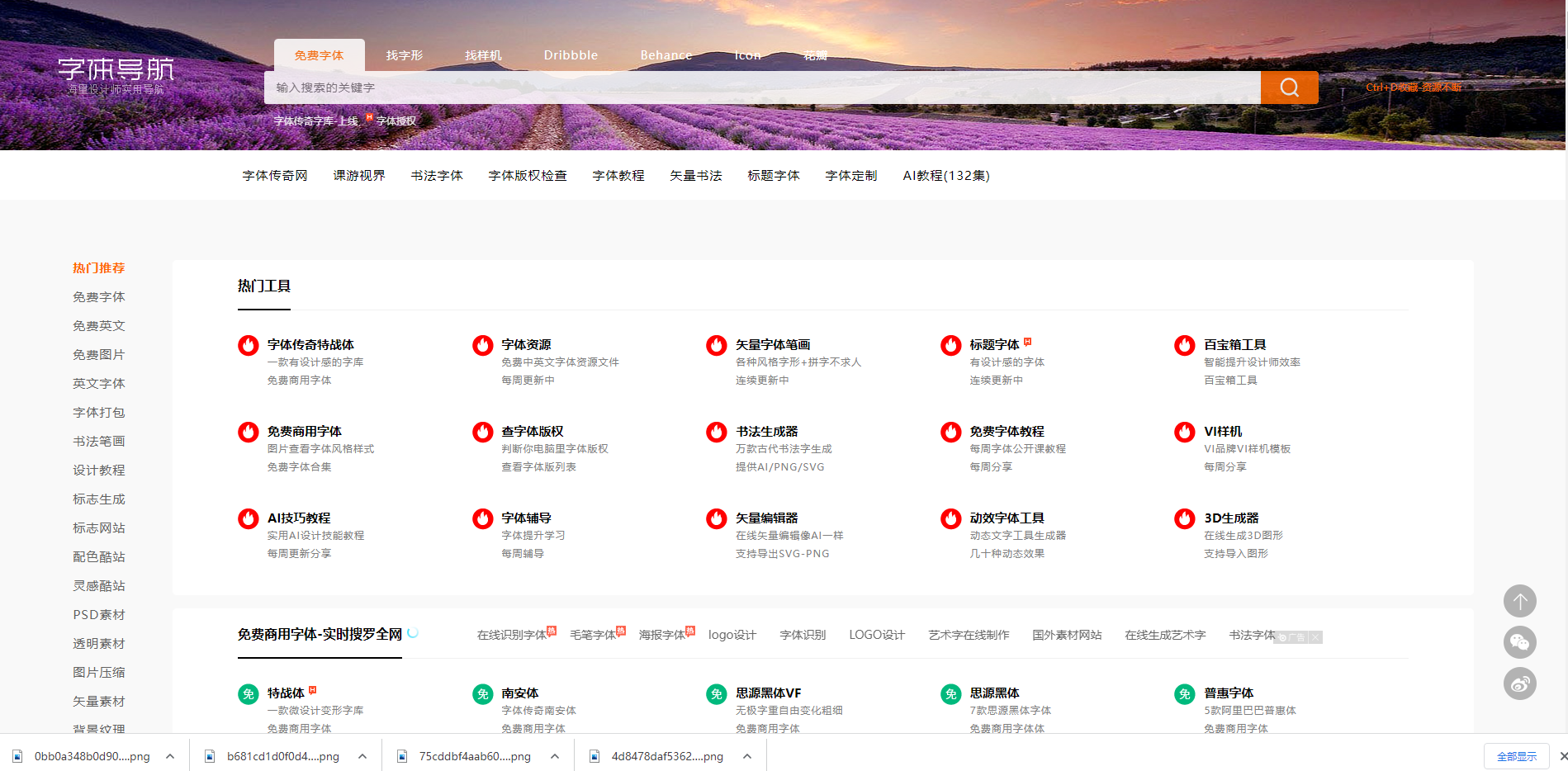The height and width of the screenshot is (771, 1568).
Task: Open the 字体传奇字库-上线 link
Action: click(316, 121)
